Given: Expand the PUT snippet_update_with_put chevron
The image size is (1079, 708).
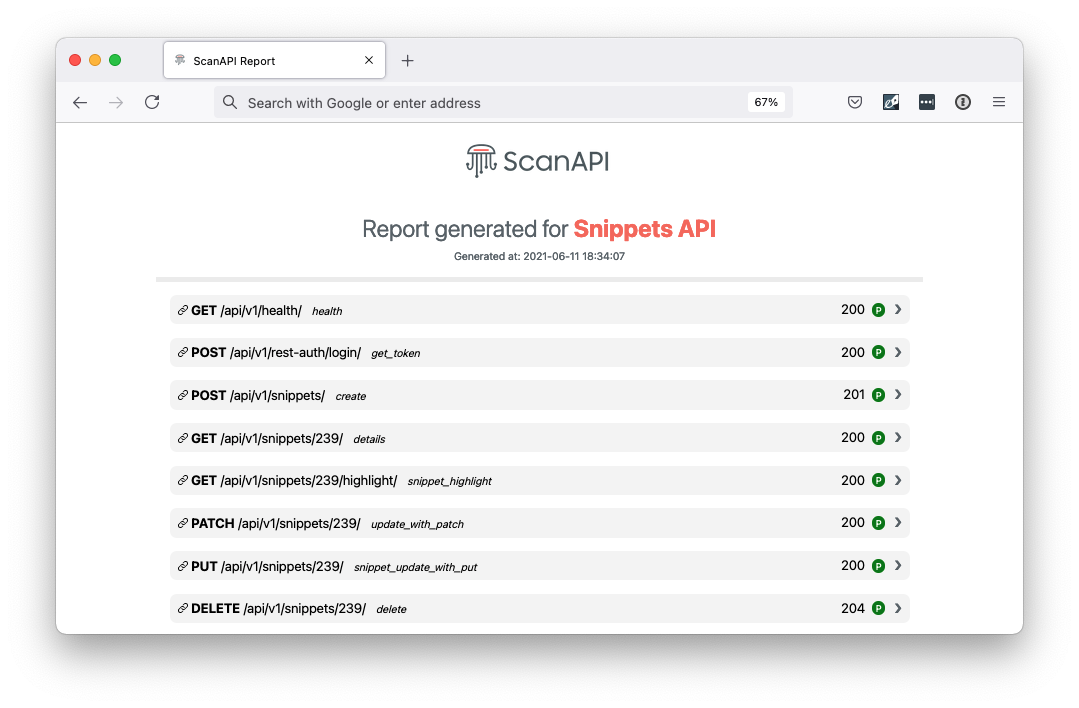Looking at the screenshot, I should point(898,566).
